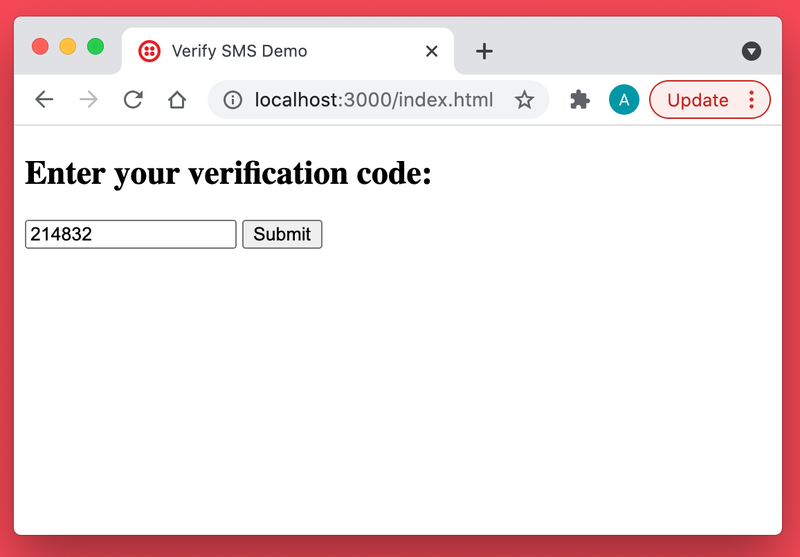Open Chrome's three-dot menu
Image resolution: width=800 pixels, height=557 pixels.
click(x=751, y=99)
